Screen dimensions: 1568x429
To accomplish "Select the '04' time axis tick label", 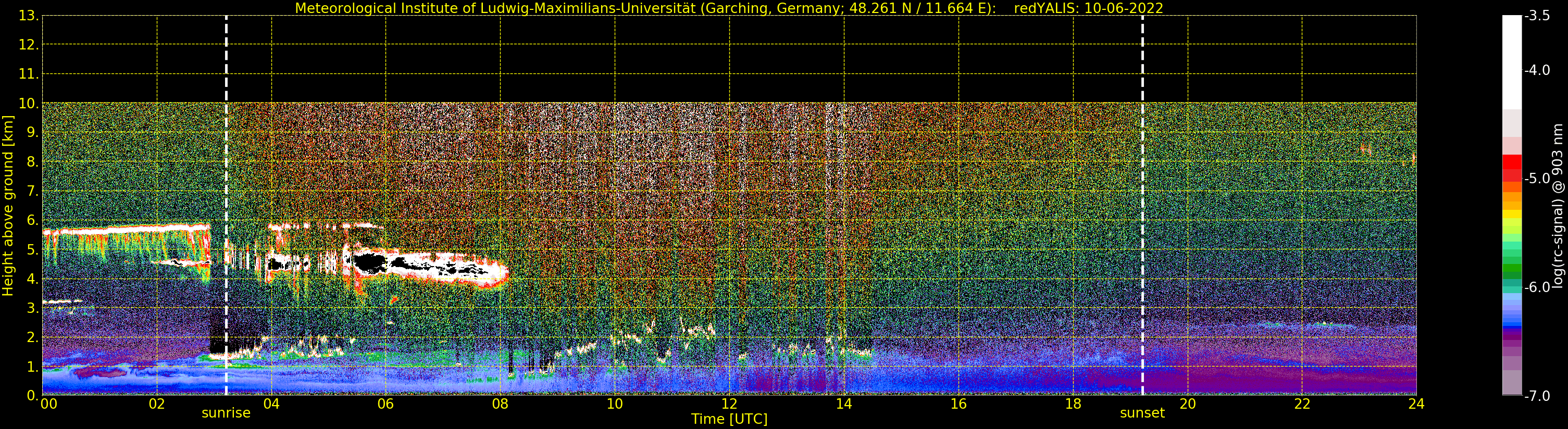I will point(271,403).
